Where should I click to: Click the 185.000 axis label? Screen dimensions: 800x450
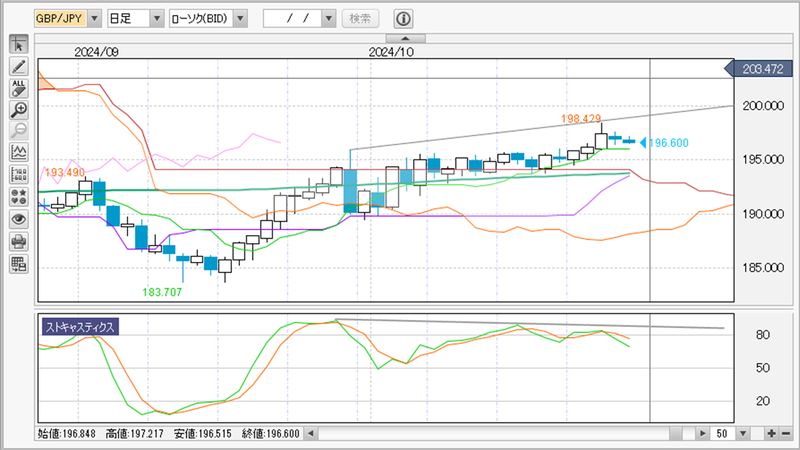763,267
